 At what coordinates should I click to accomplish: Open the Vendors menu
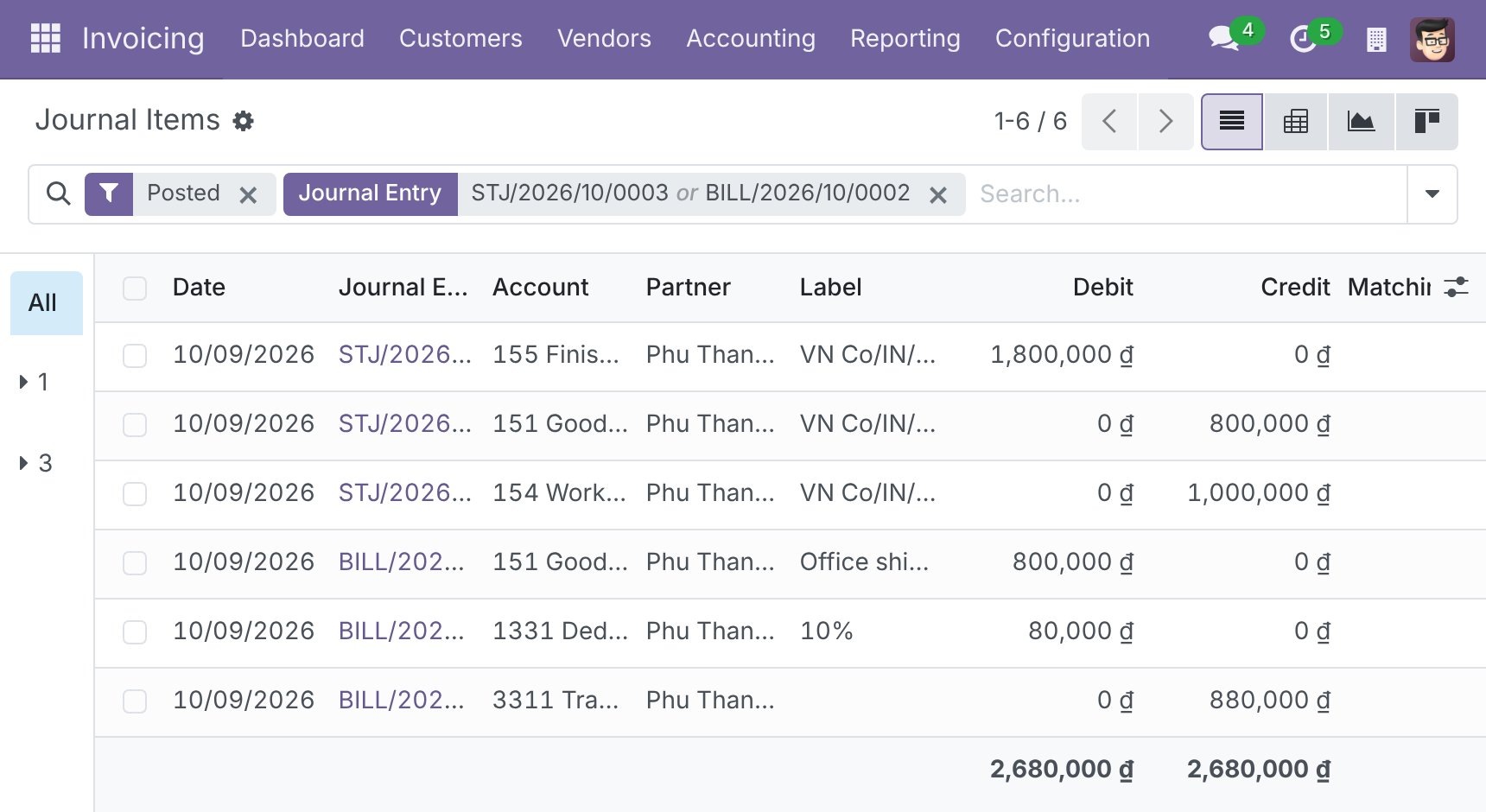[x=604, y=38]
